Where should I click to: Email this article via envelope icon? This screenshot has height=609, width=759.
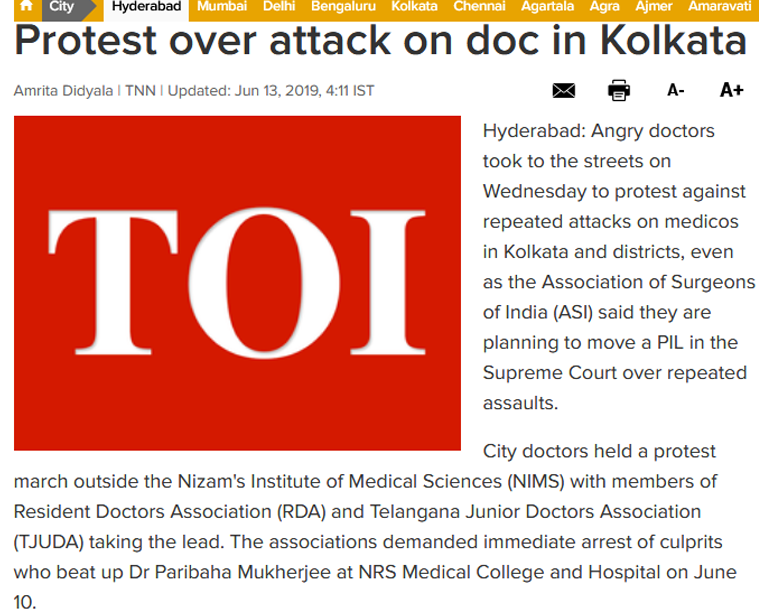pos(564,90)
